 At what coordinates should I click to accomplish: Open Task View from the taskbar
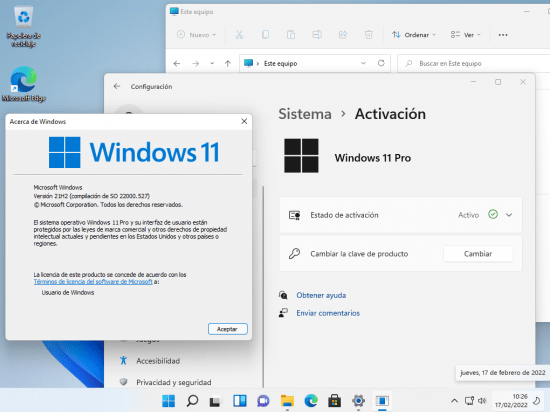point(215,400)
